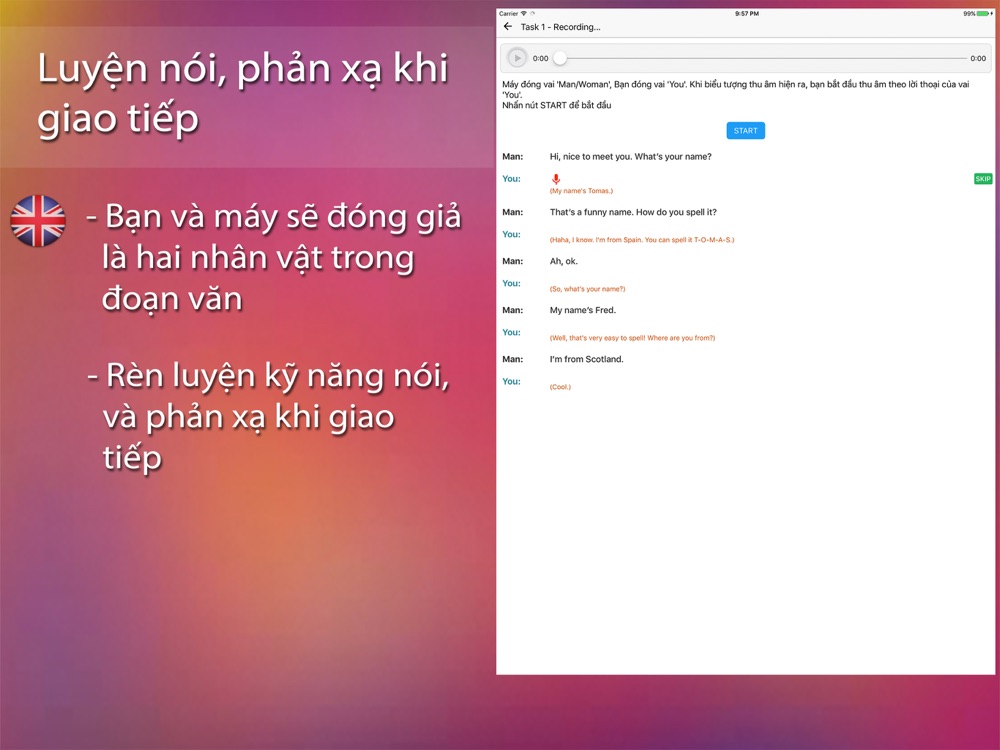Click the 9:57 PM clock in status bar

(x=747, y=13)
